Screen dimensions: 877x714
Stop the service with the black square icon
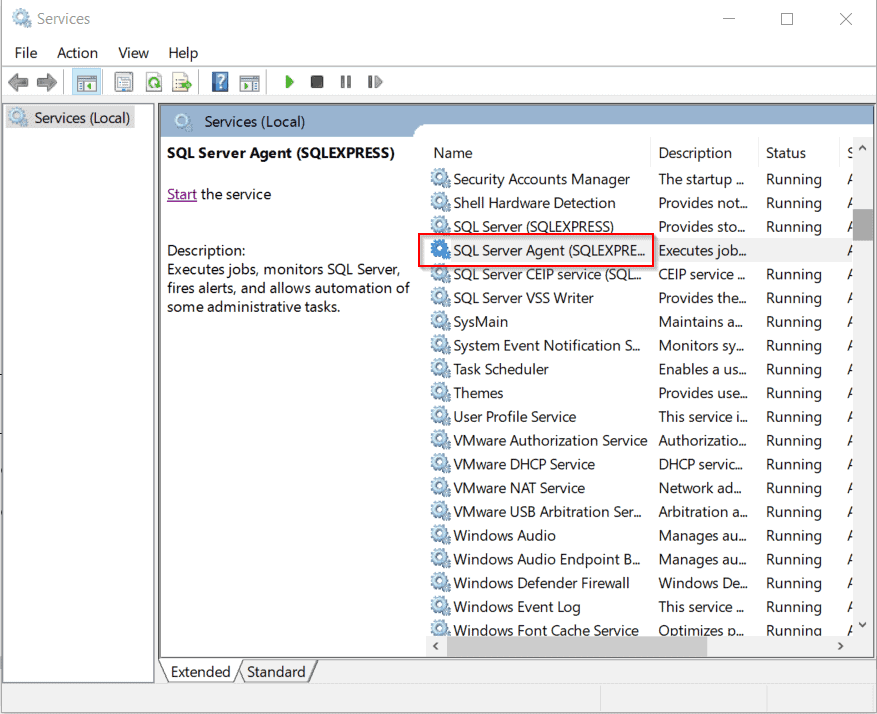[317, 81]
